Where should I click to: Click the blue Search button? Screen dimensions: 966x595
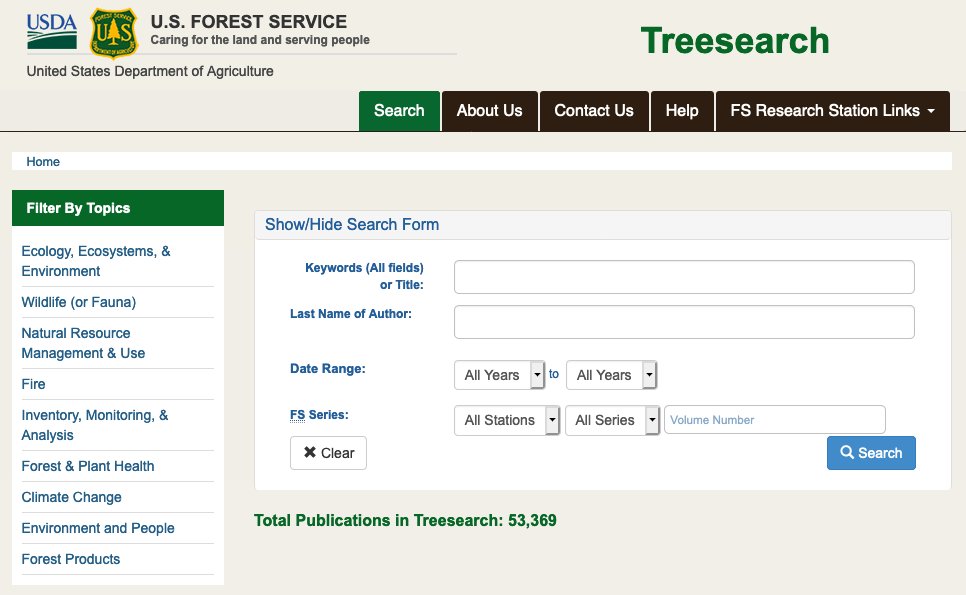click(871, 453)
